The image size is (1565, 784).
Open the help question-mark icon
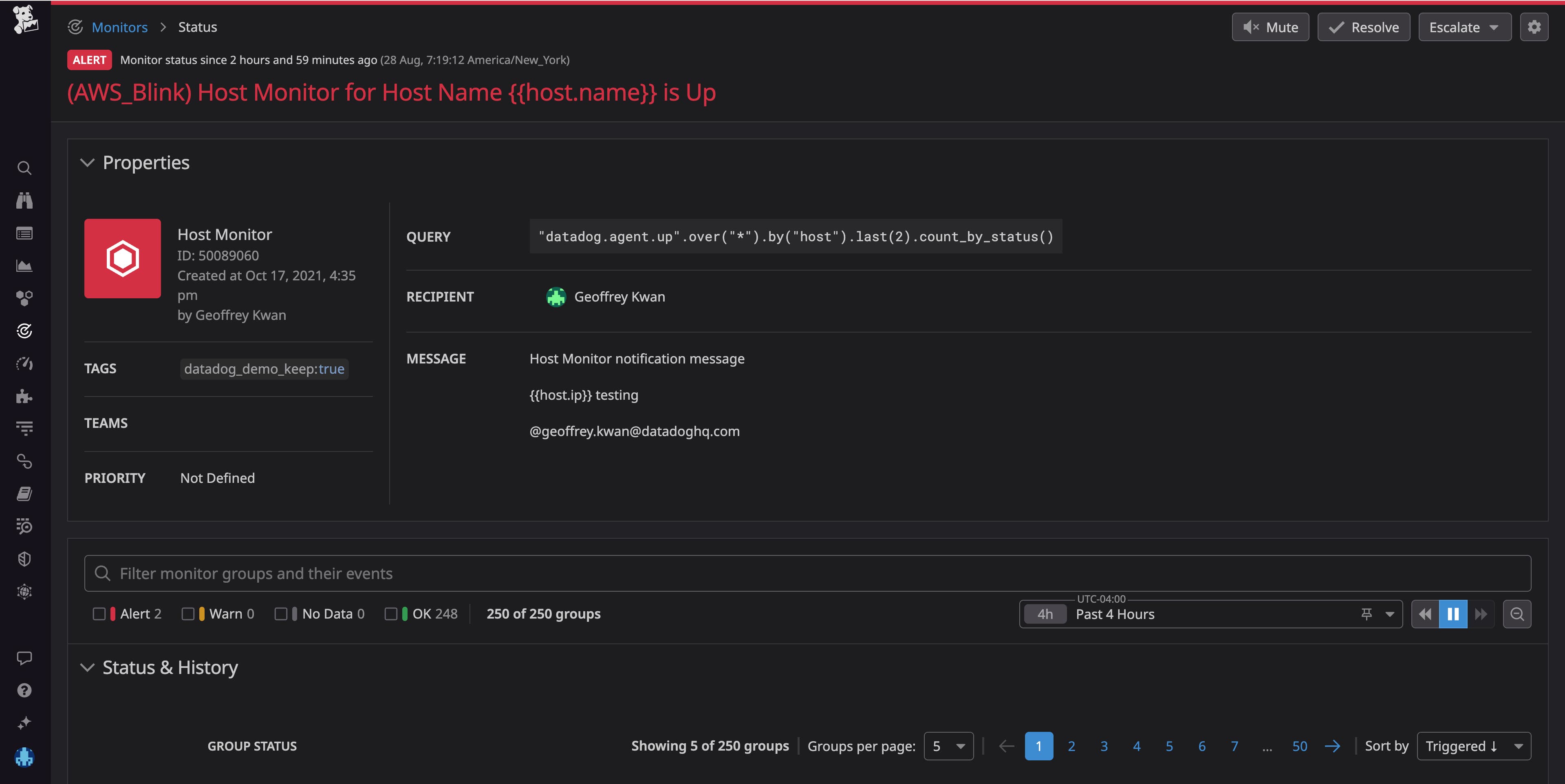tap(24, 689)
